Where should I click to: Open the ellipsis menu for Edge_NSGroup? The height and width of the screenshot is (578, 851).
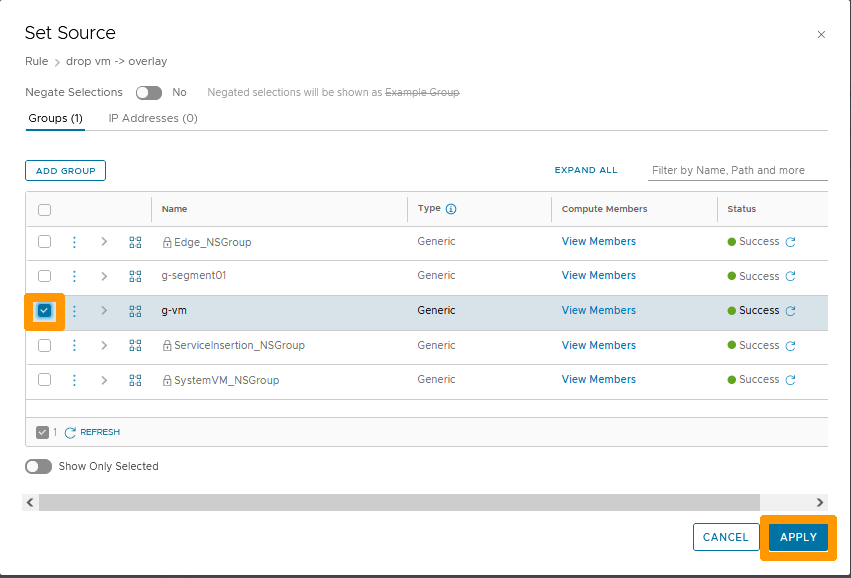[73, 241]
